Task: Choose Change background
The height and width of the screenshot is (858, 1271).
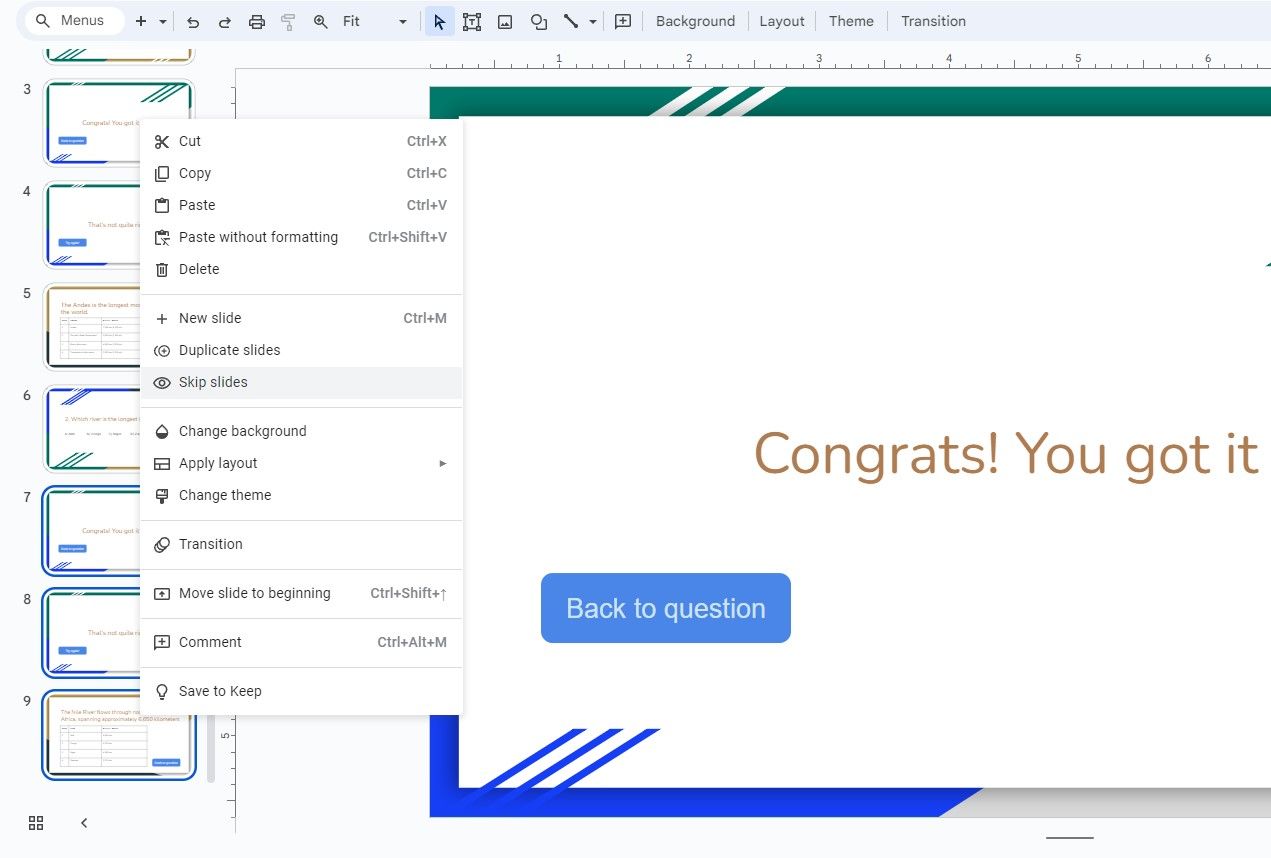Action: point(301,431)
